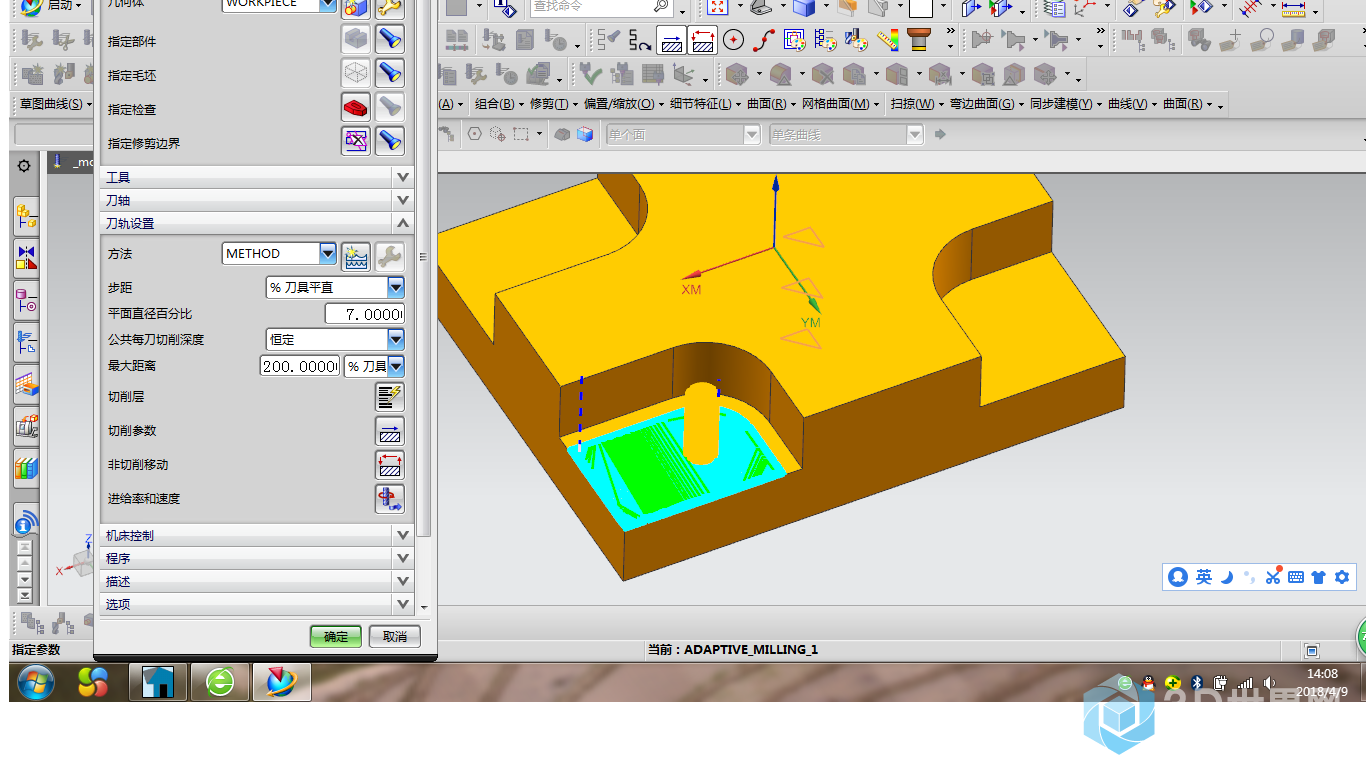The height and width of the screenshot is (768, 1366).
Task: Click the assembly navigator icon in left sidebar
Action: pos(26,216)
